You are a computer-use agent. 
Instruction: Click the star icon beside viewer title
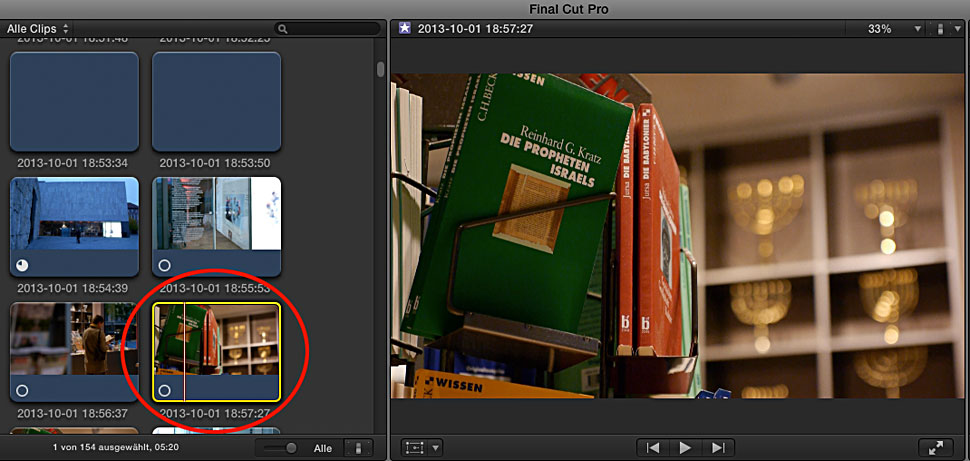click(404, 29)
